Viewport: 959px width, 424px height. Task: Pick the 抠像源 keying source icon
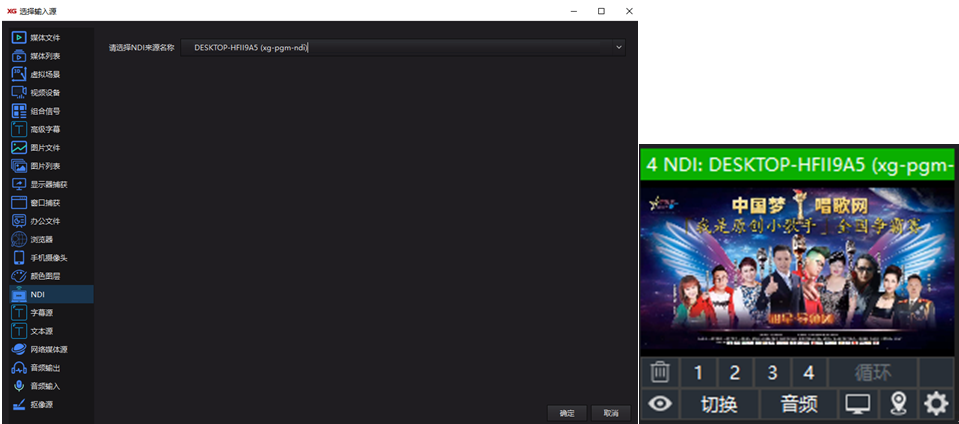click(19, 404)
